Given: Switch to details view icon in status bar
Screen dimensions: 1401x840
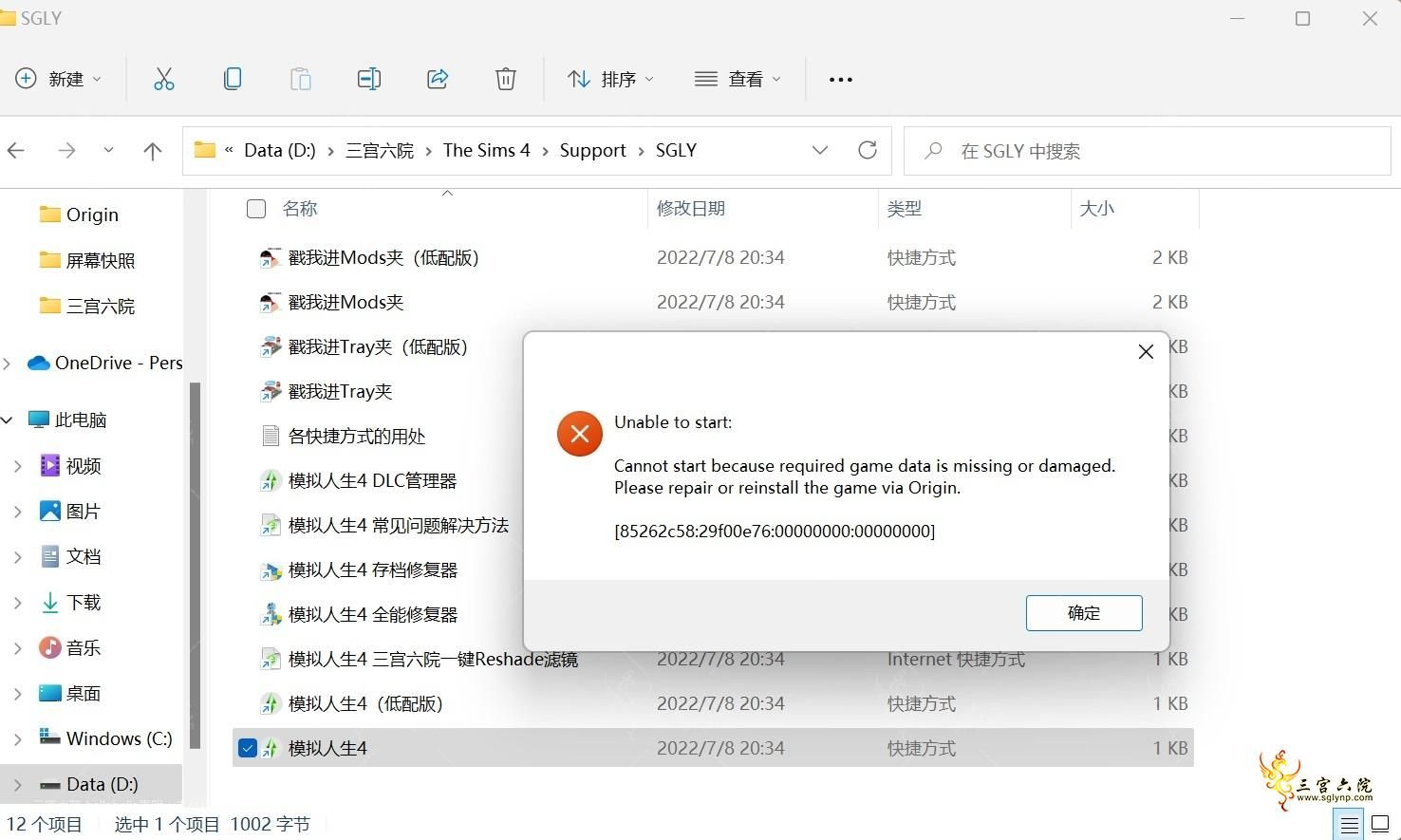Looking at the screenshot, I should [1349, 824].
